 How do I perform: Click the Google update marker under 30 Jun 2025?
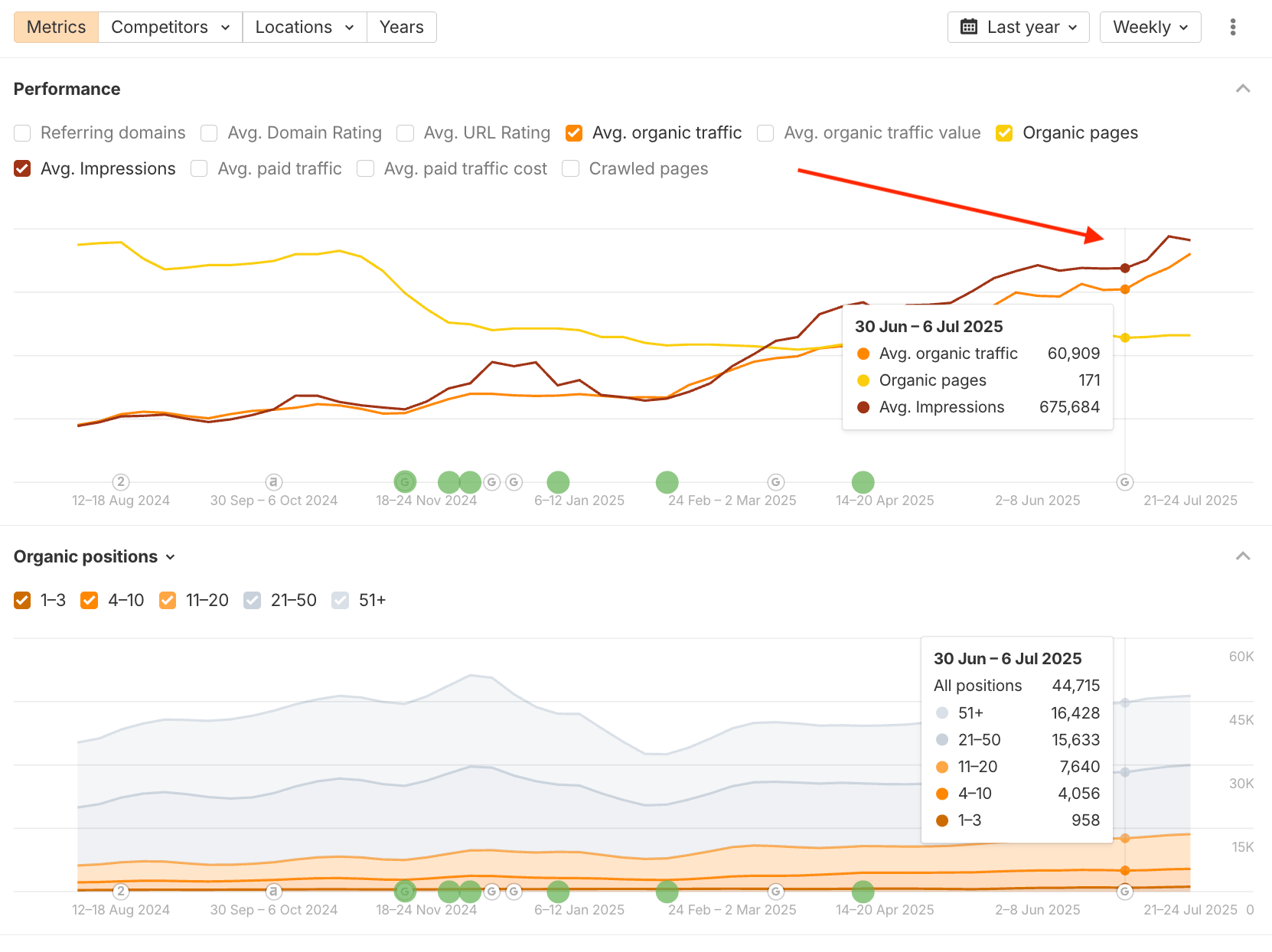[x=1124, y=482]
